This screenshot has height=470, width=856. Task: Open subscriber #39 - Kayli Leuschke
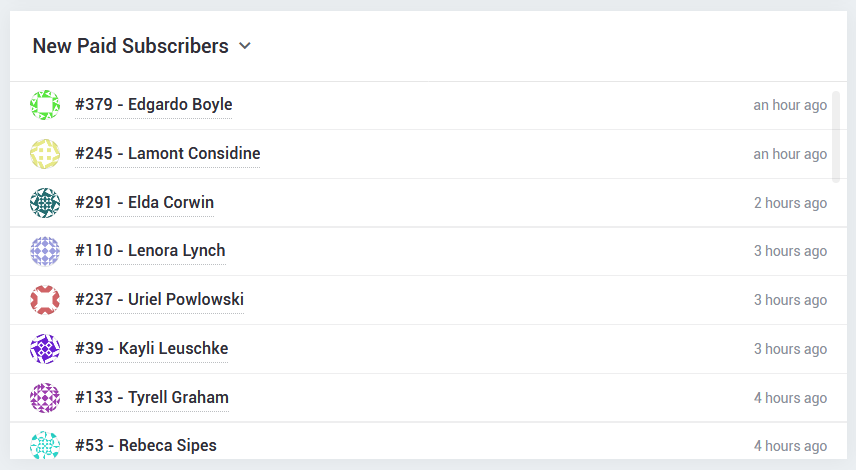(151, 348)
